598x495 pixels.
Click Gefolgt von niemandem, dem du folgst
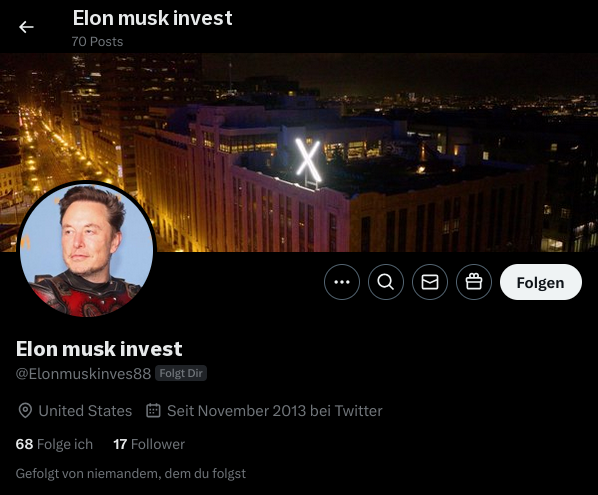click(130, 474)
